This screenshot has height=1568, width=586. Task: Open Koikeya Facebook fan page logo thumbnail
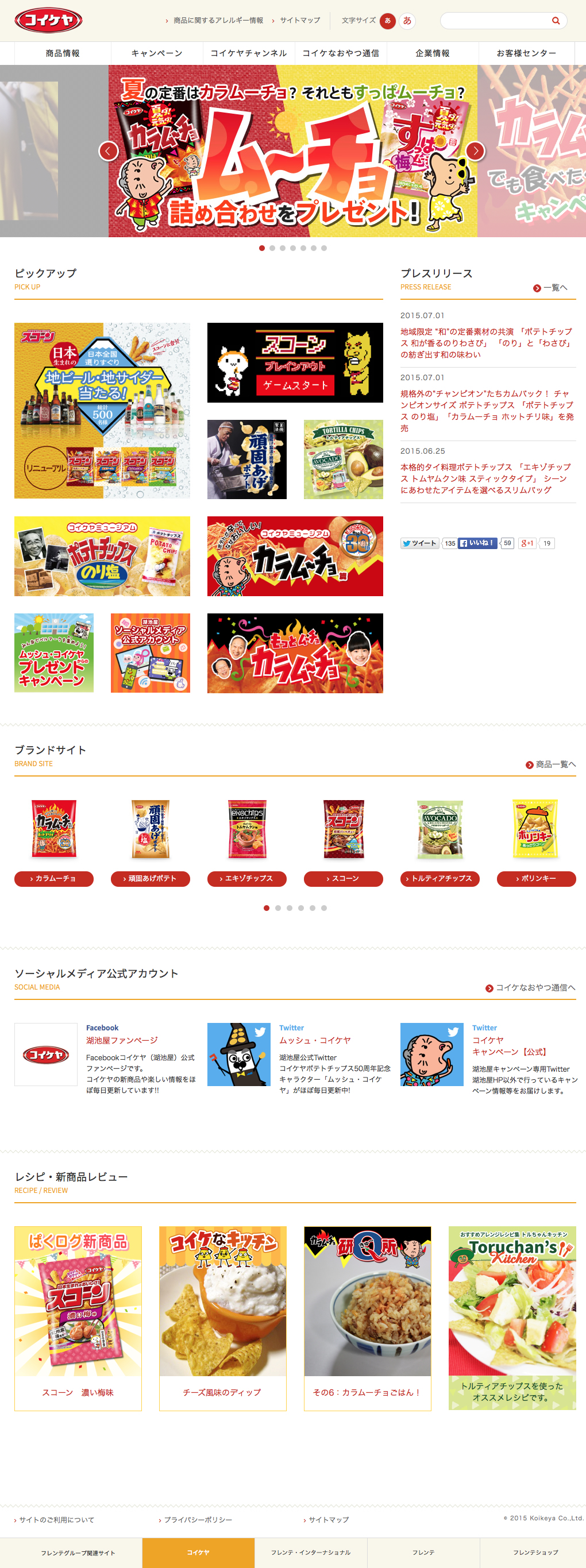(46, 1055)
